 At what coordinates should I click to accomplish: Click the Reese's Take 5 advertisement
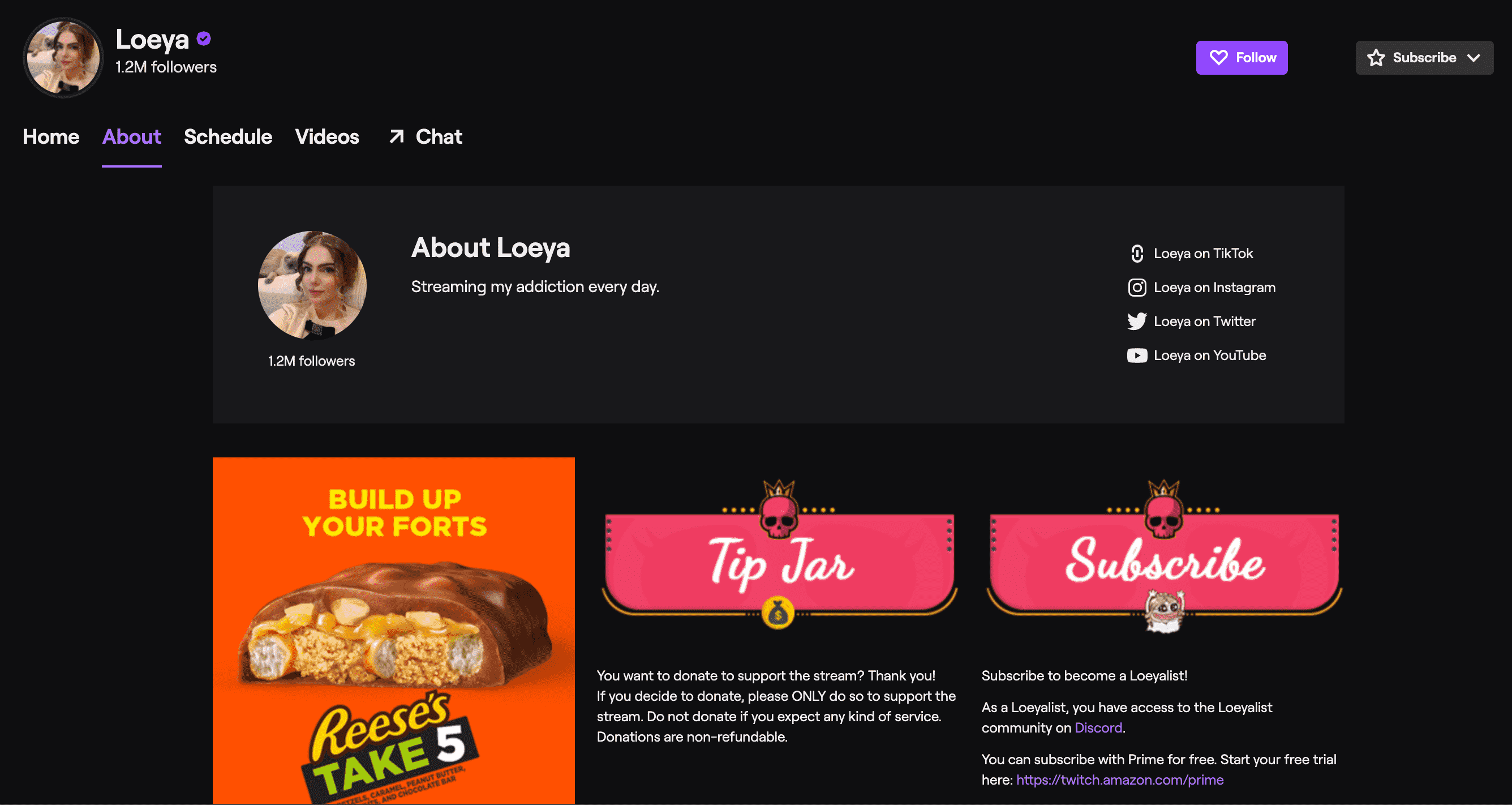tap(393, 631)
